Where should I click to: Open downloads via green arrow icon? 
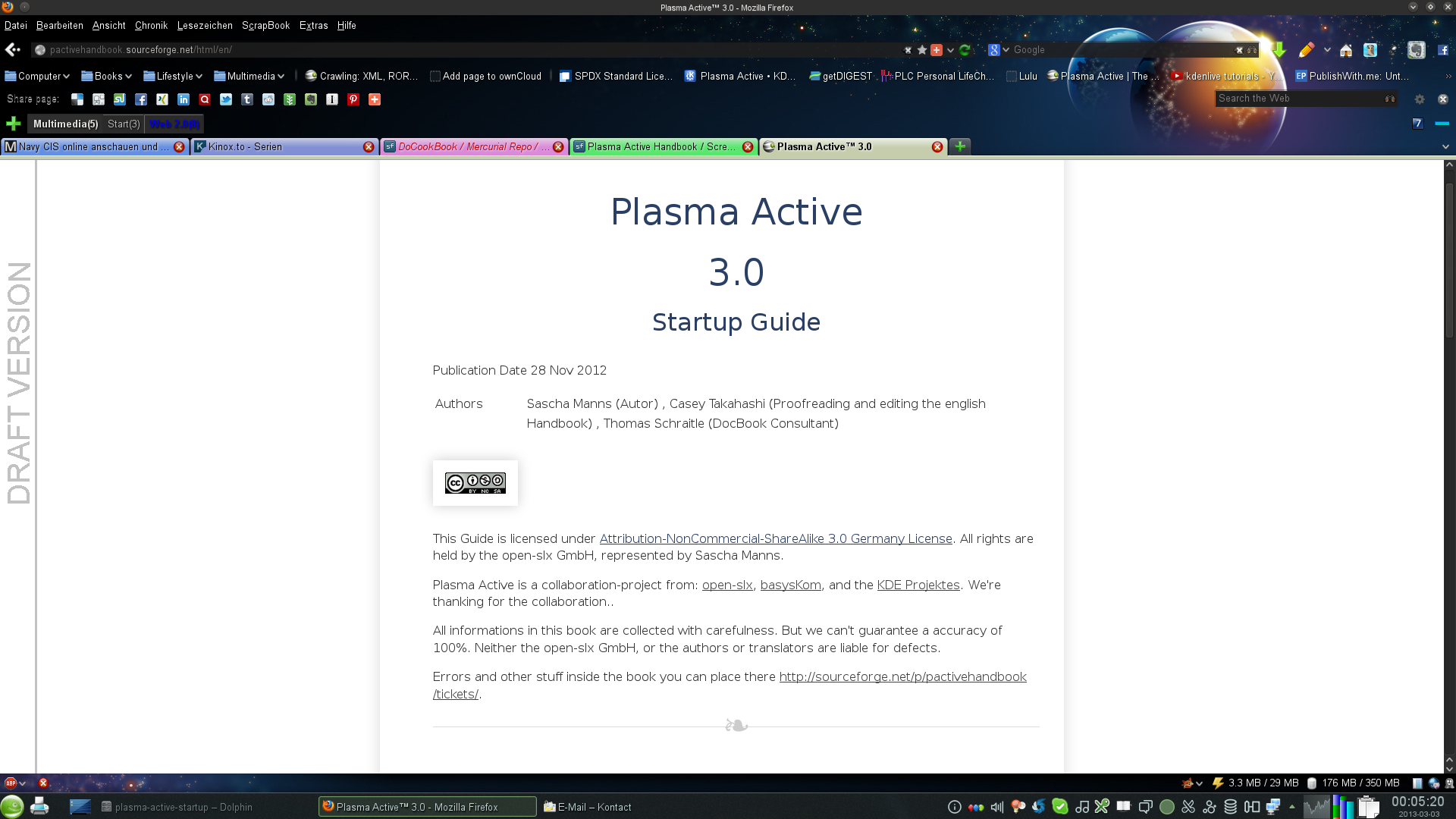(x=1279, y=50)
